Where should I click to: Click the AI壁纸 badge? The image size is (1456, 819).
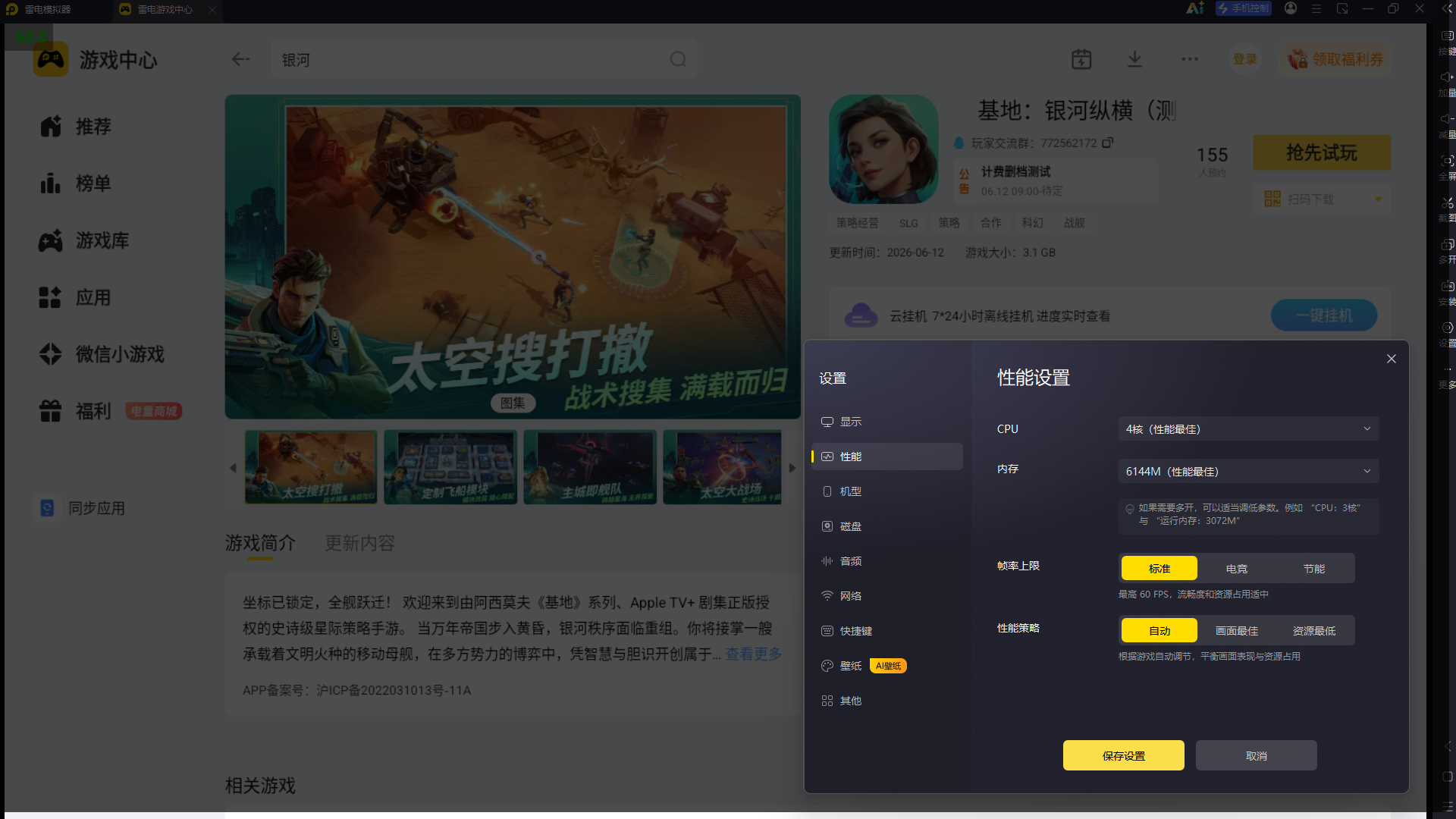888,666
